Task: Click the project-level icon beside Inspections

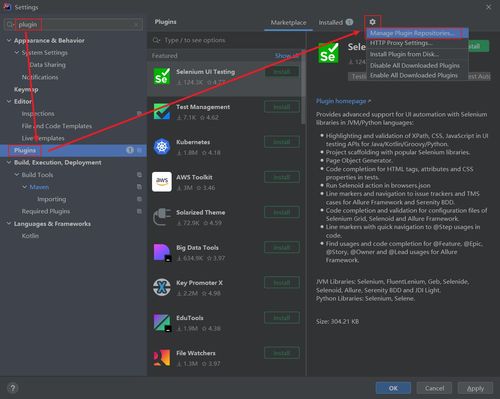Action: pyautogui.click(x=139, y=114)
